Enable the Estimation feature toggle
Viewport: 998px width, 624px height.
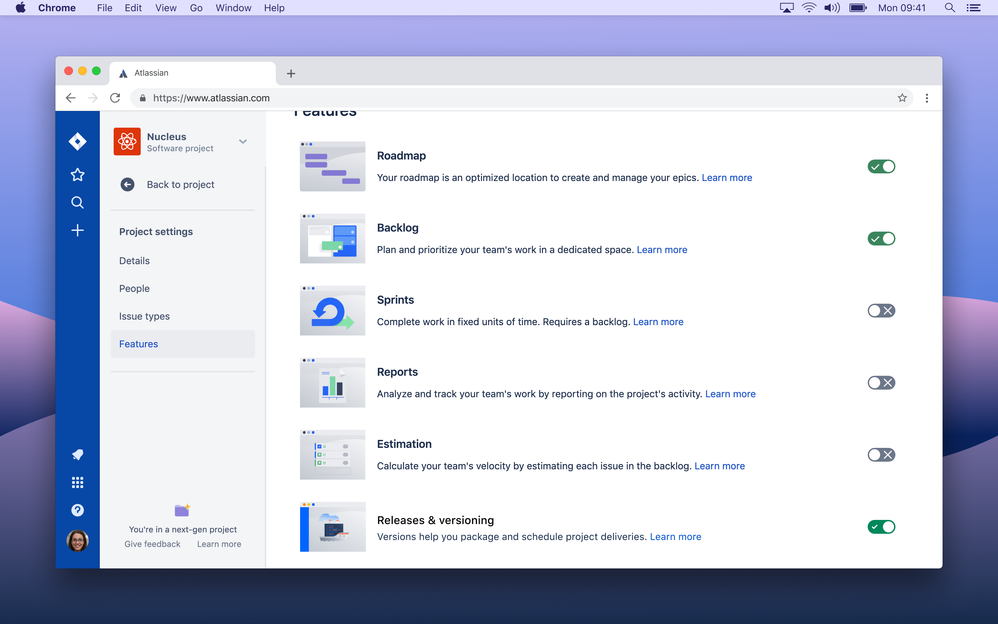(x=882, y=455)
